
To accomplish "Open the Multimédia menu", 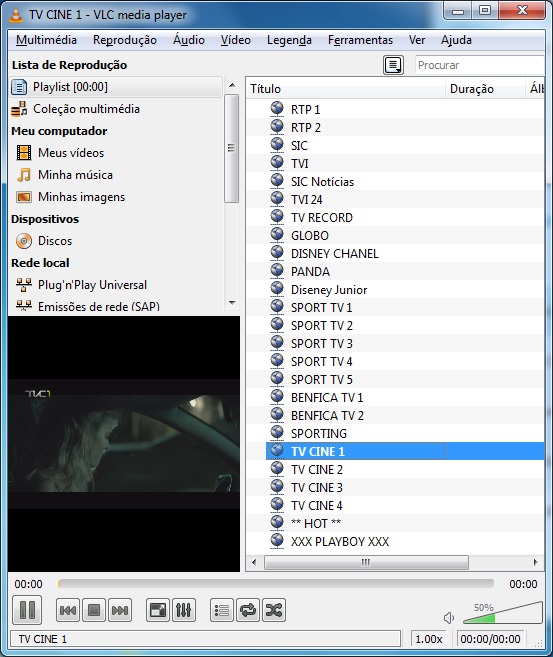I will coord(46,40).
